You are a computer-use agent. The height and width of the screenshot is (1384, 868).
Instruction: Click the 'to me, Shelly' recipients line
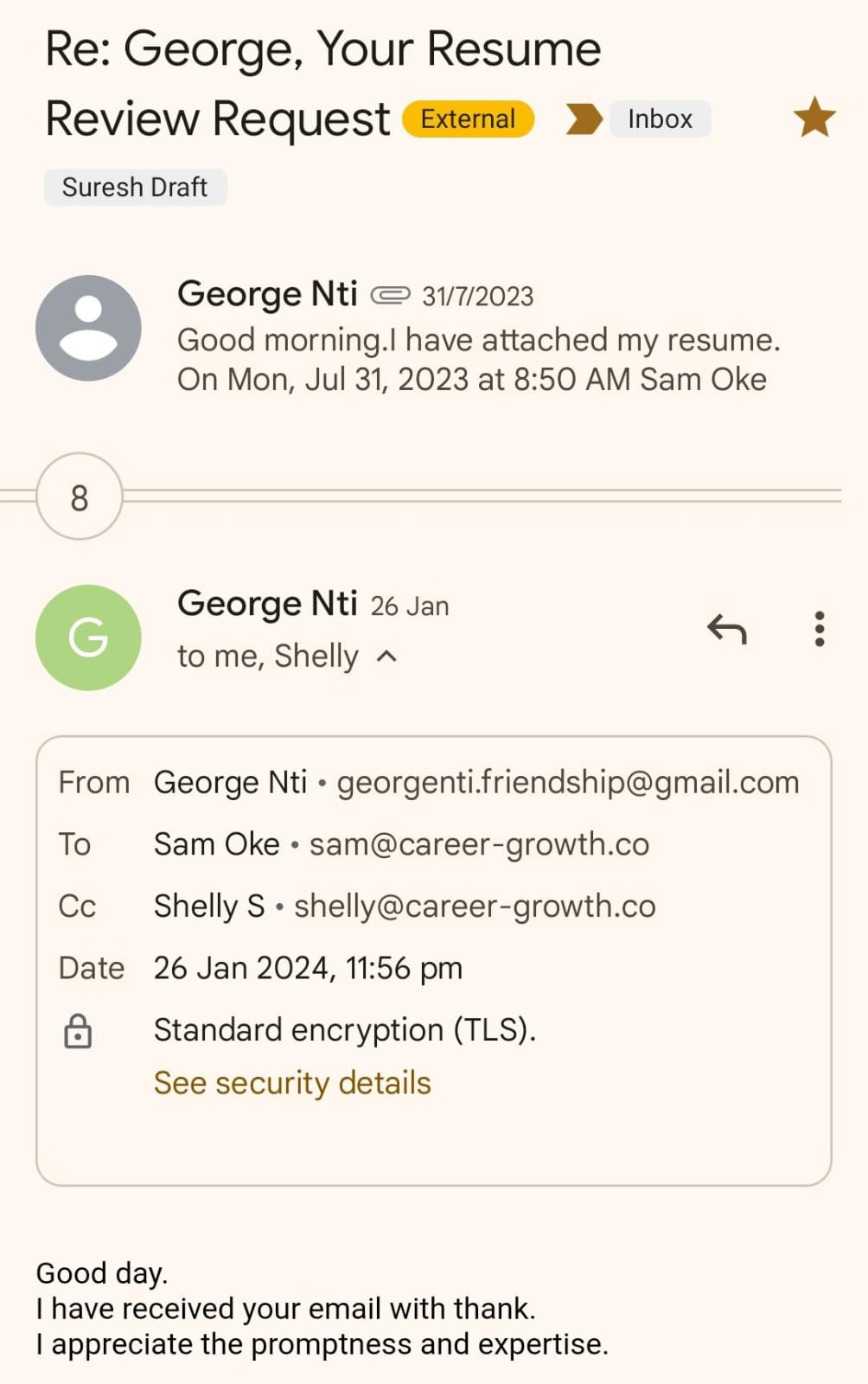(x=267, y=657)
